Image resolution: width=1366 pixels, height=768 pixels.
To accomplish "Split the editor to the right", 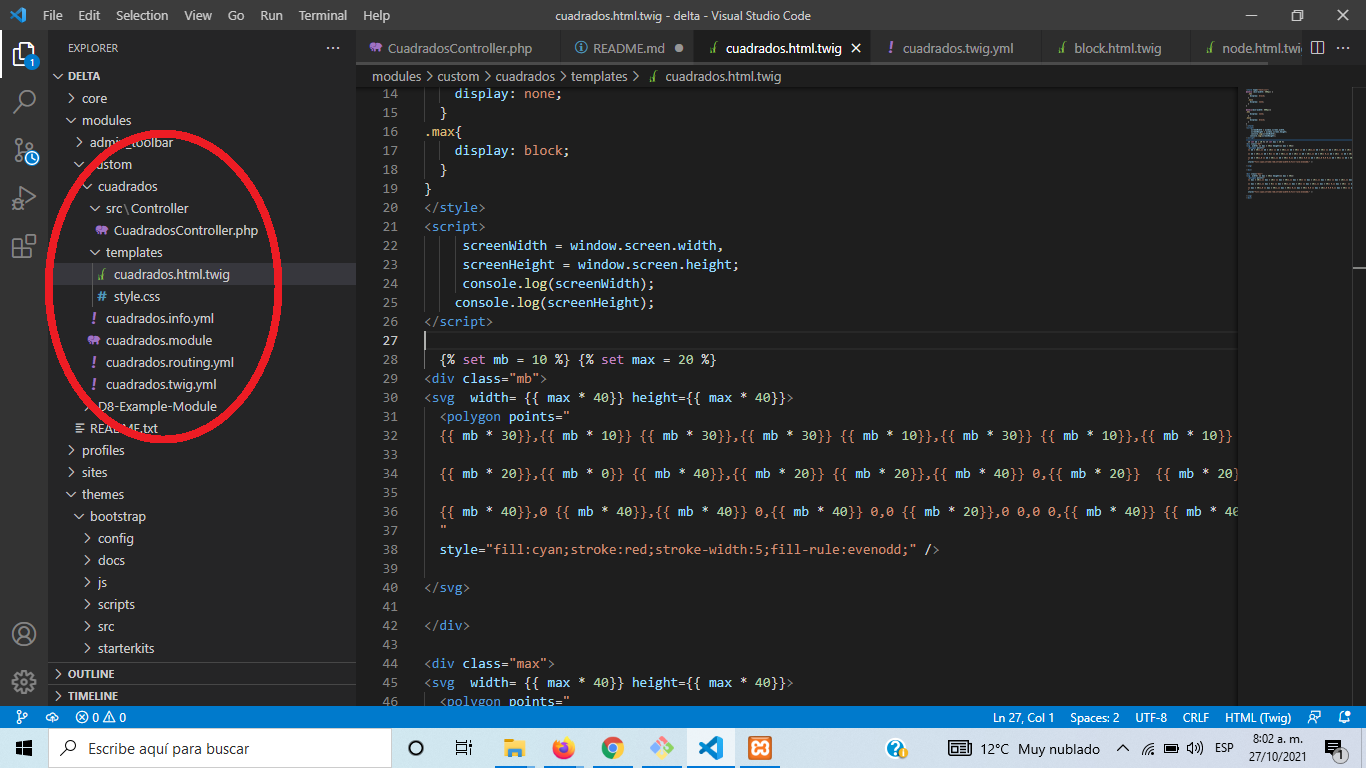I will coord(1318,48).
